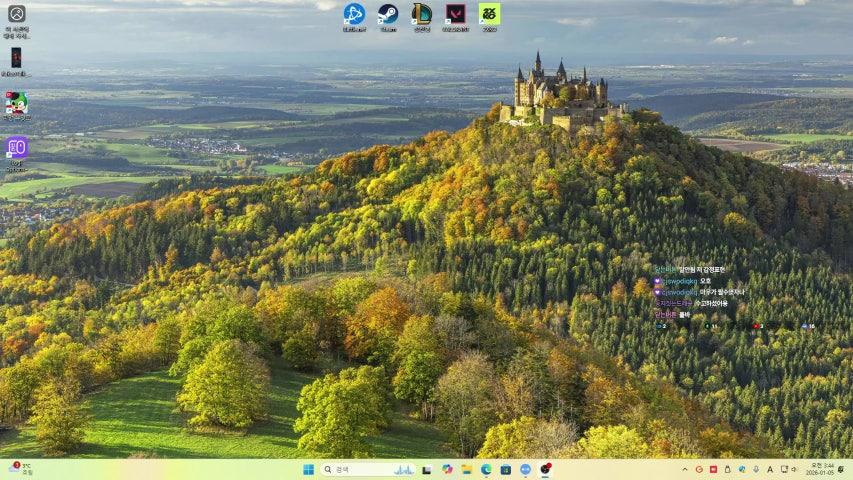Launch Steam from the desktop
This screenshot has width=853, height=480.
point(388,14)
